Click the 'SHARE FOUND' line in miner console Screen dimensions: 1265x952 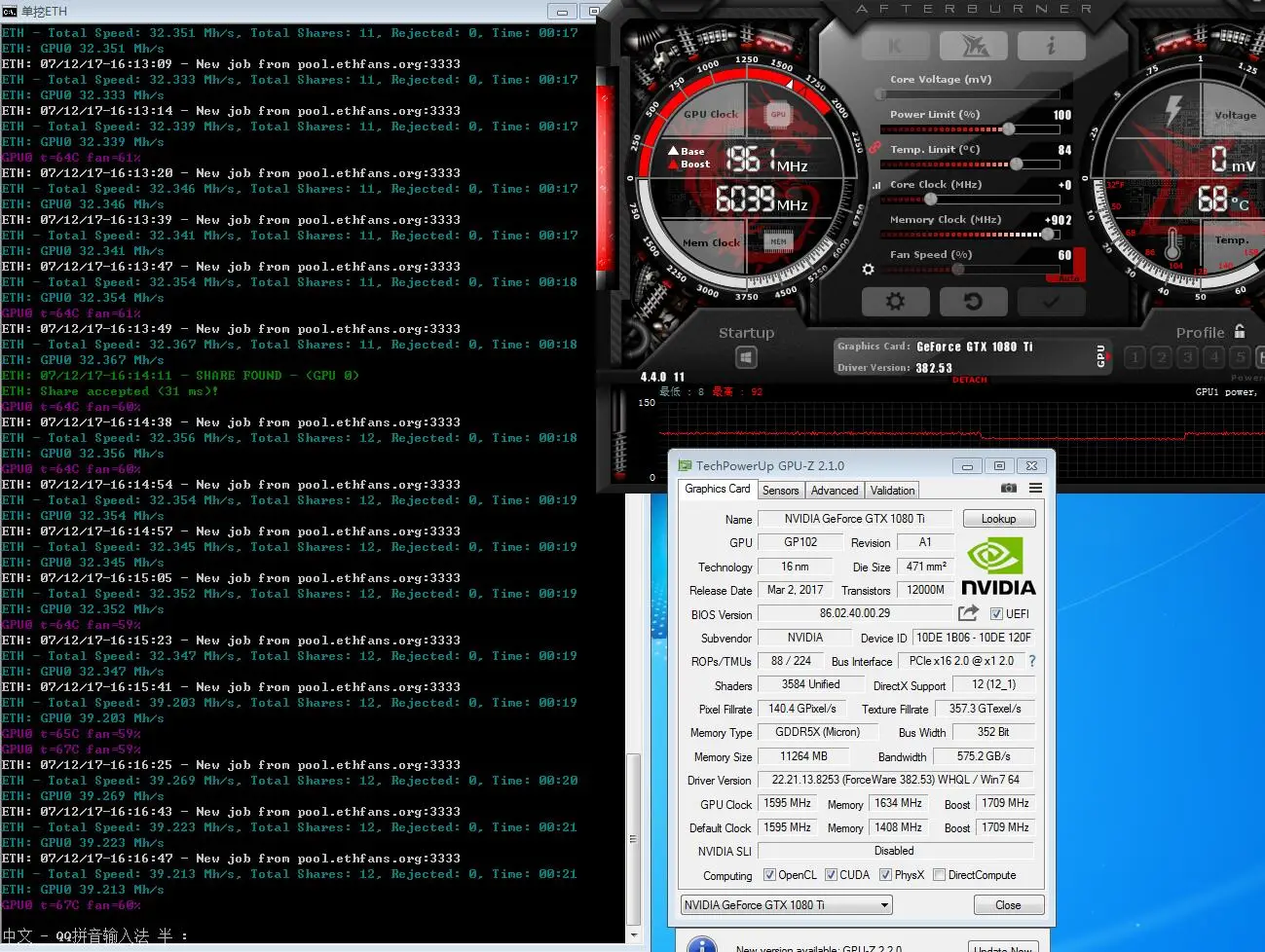coord(180,375)
